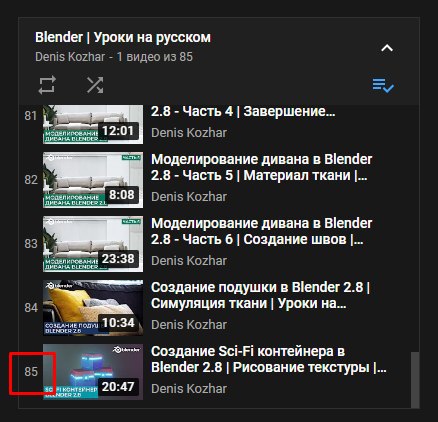The width and height of the screenshot is (438, 422).
Task: Click the playlist index number 83
Action: pos(31,244)
